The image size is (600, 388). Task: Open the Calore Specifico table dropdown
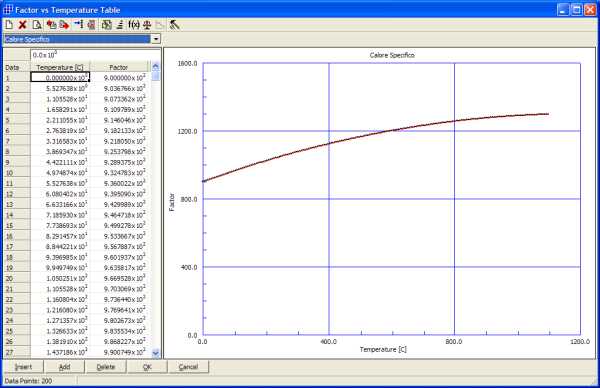click(156, 39)
